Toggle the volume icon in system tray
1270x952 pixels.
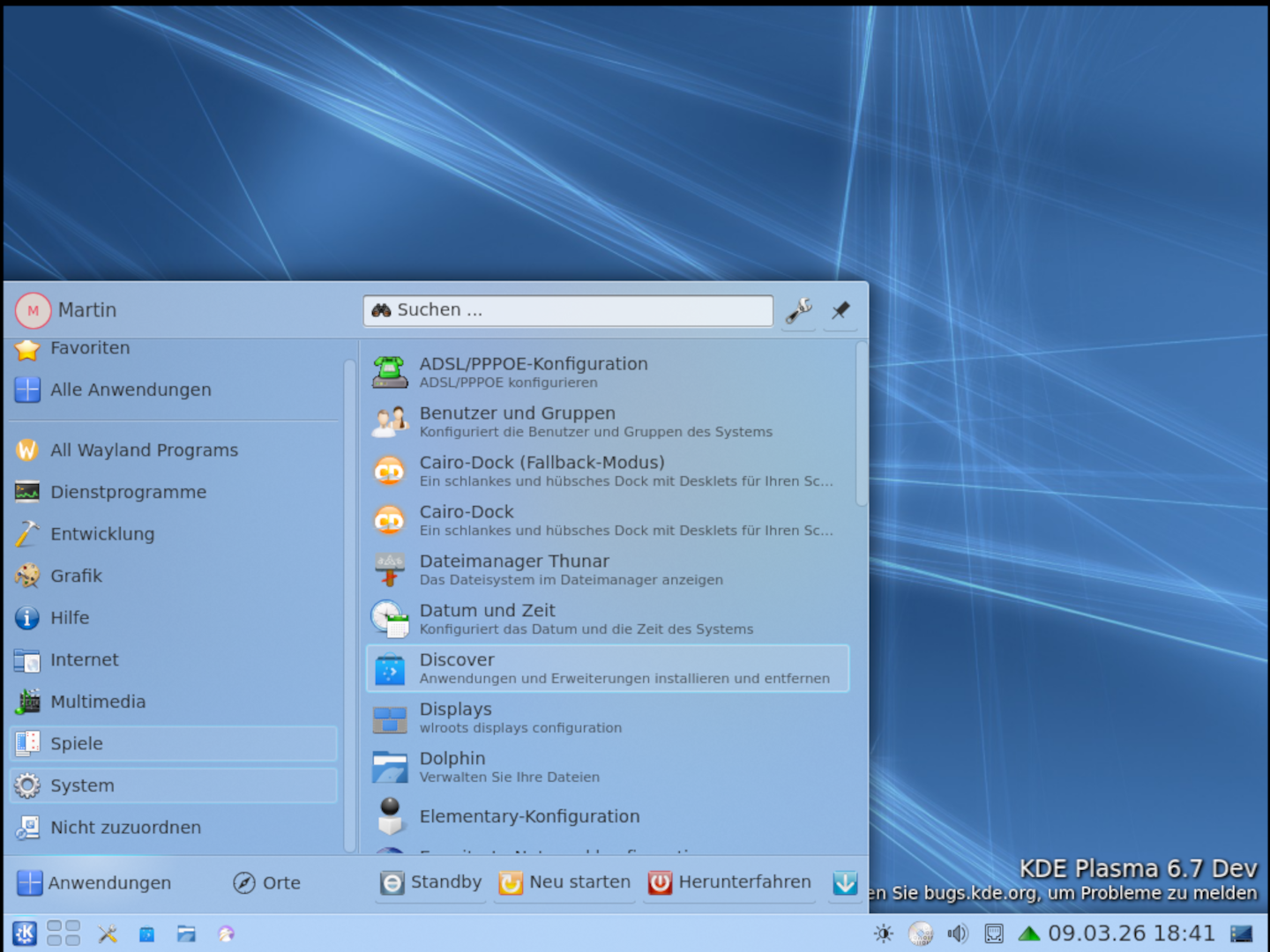(957, 933)
